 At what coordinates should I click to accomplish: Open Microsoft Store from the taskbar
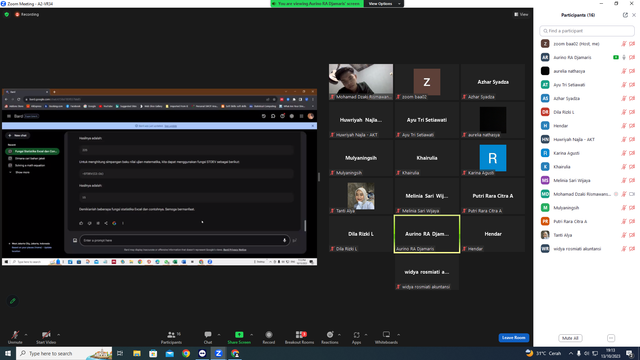pos(153,353)
